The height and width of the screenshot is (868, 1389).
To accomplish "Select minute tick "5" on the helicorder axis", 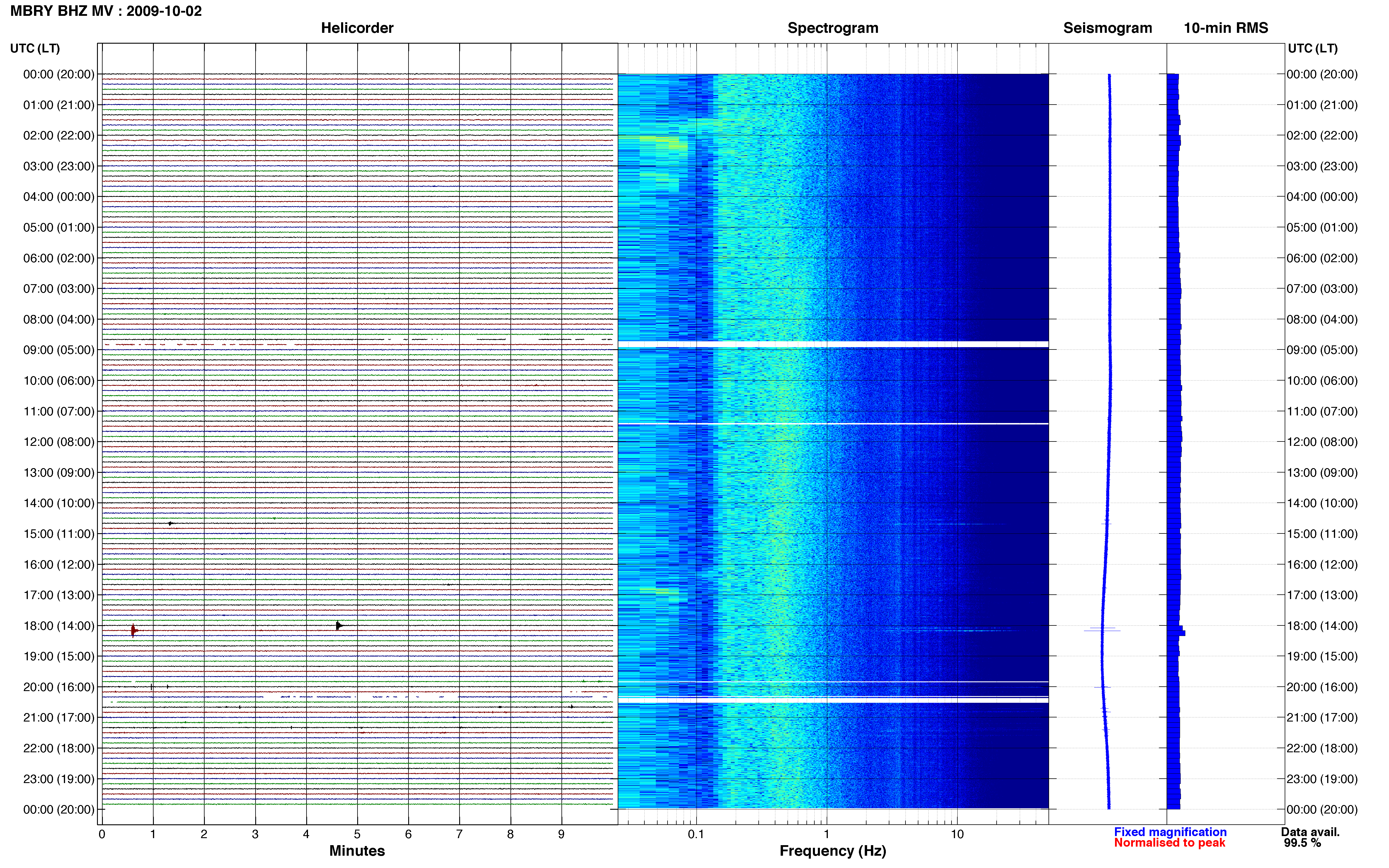I will pyautogui.click(x=357, y=835).
